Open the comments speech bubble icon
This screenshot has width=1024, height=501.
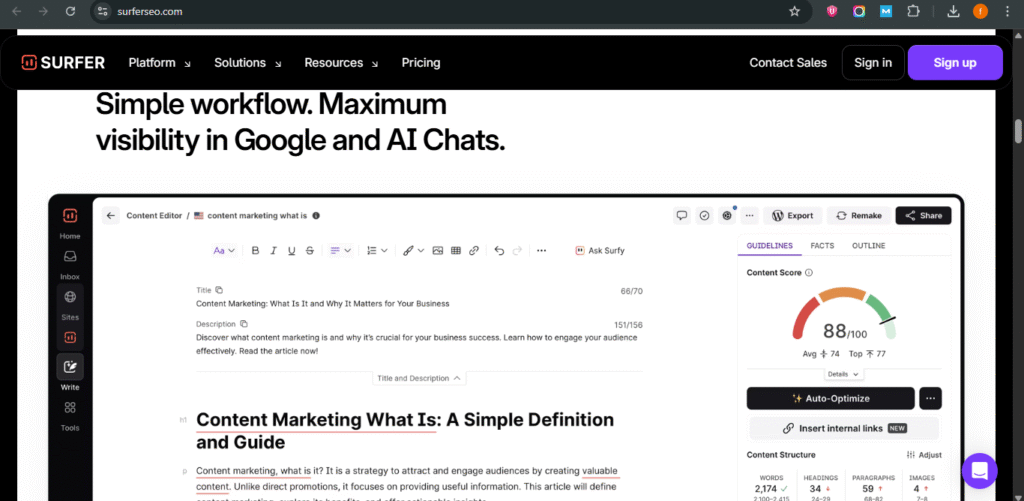(x=682, y=216)
